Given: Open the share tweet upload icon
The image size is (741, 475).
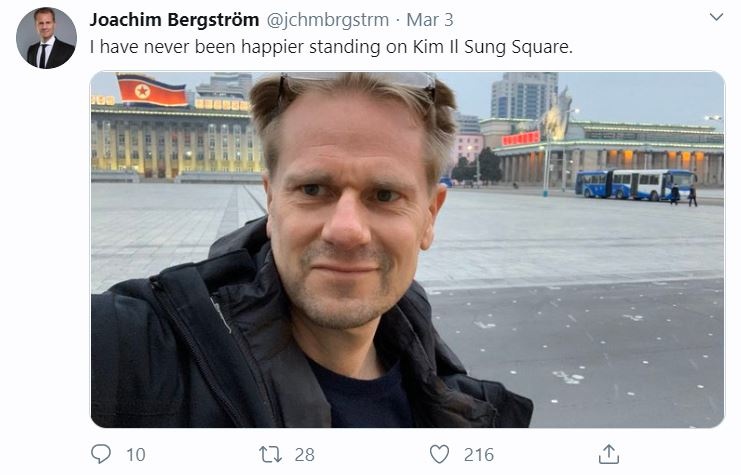Looking at the screenshot, I should 609,454.
